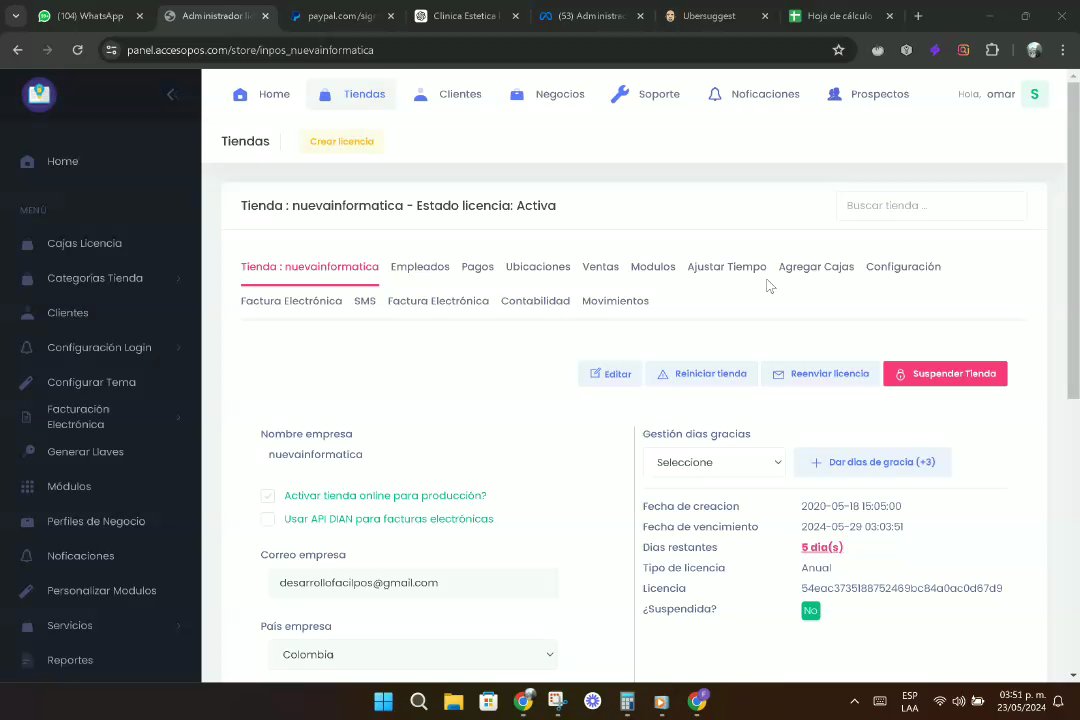Click Noficaciones bell in the sidebar
The height and width of the screenshot is (720, 1080).
[27, 556]
